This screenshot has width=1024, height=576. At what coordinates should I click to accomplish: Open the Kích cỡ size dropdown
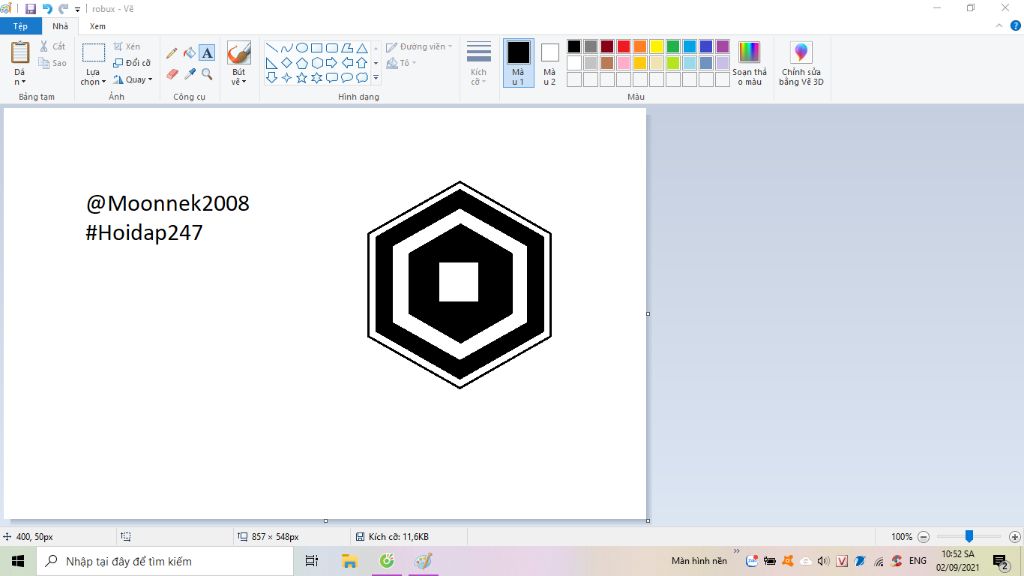(x=478, y=63)
